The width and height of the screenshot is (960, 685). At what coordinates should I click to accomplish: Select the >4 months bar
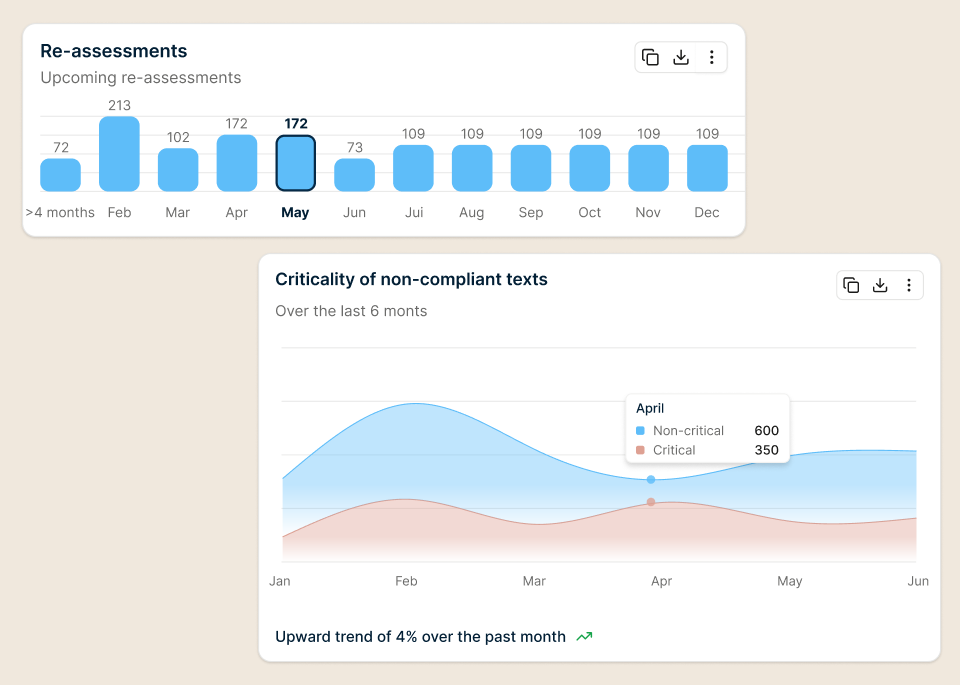(x=61, y=175)
